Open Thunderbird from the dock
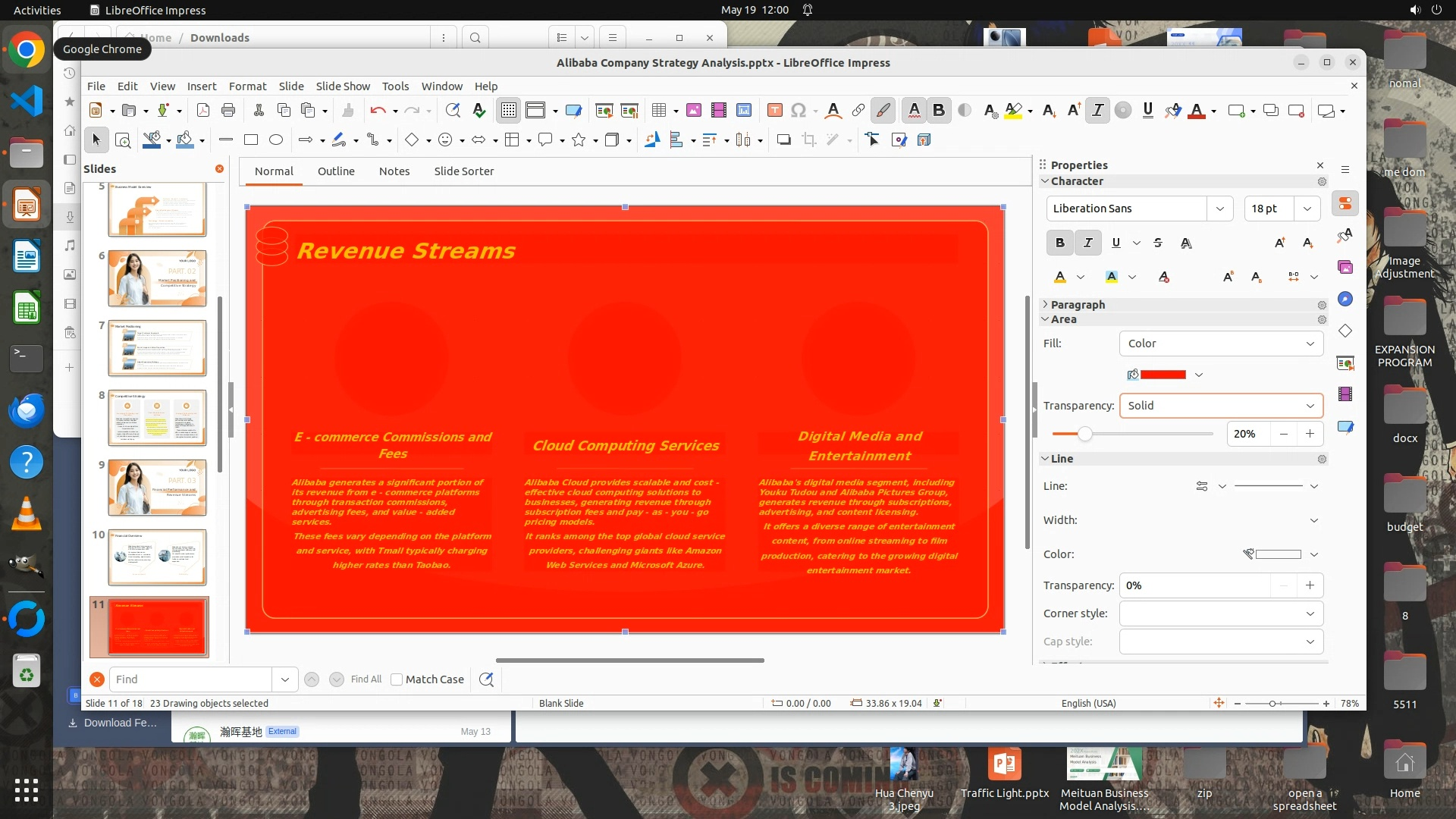The width and height of the screenshot is (1456, 819). click(27, 410)
